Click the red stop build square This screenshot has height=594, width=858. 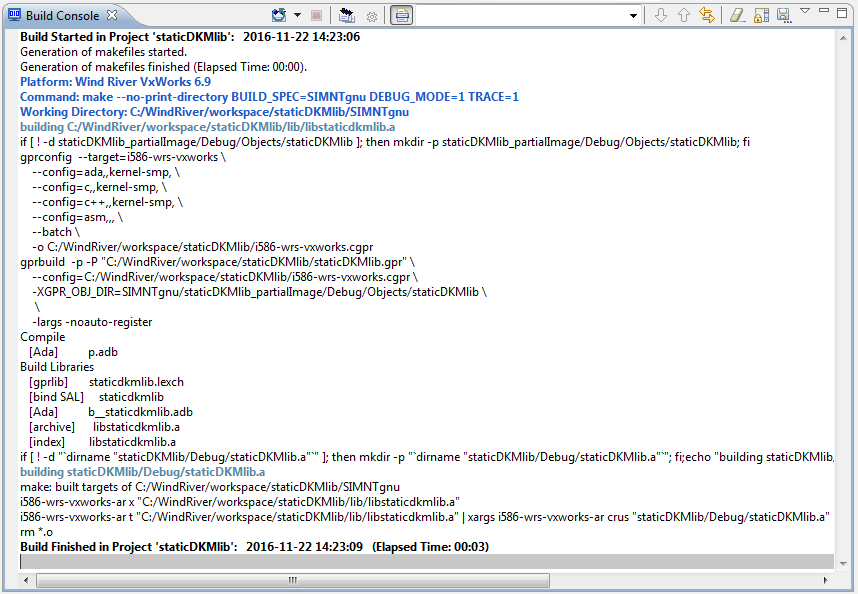pos(316,15)
